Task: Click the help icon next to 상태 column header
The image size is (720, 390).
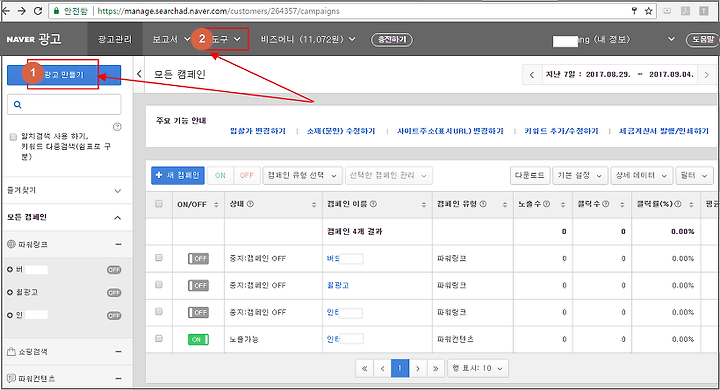Action: click(250, 204)
